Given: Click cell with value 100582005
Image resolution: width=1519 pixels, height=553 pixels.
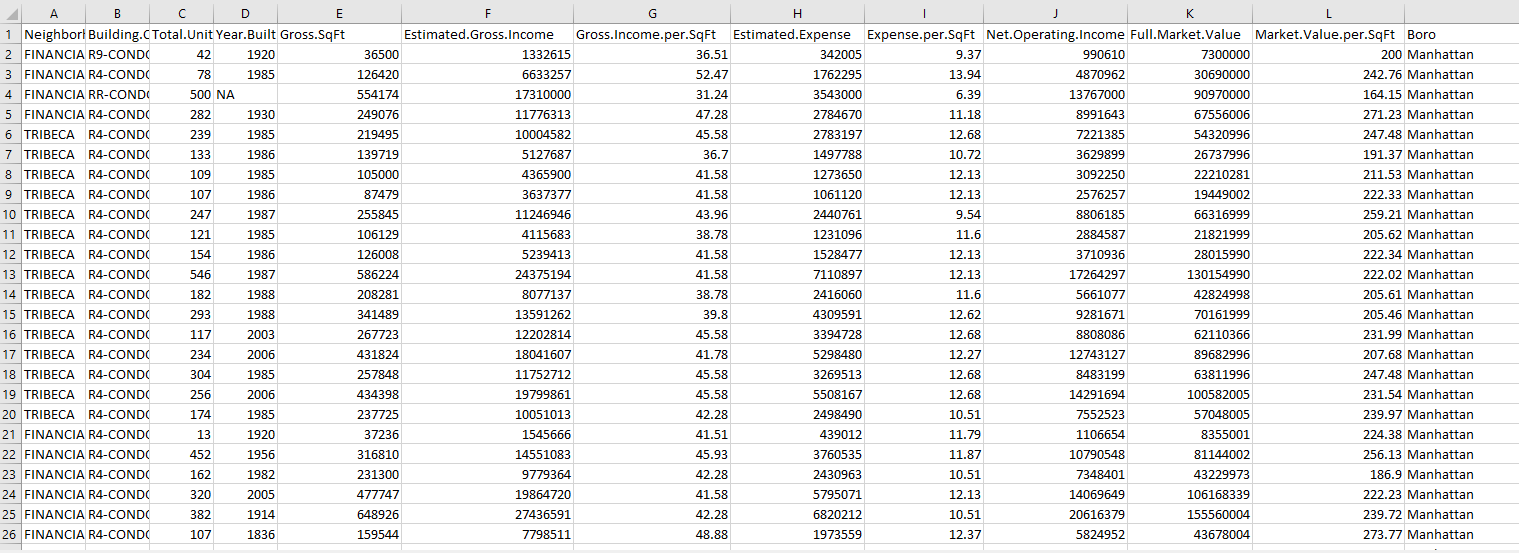Looking at the screenshot, I should pyautogui.click(x=1189, y=394).
